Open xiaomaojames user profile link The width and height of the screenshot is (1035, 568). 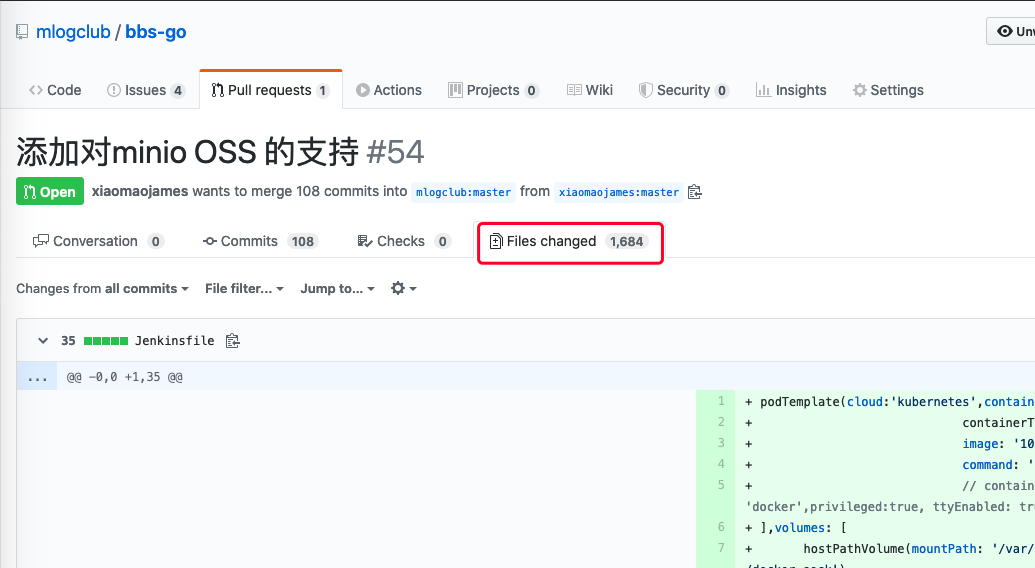[x=140, y=191]
